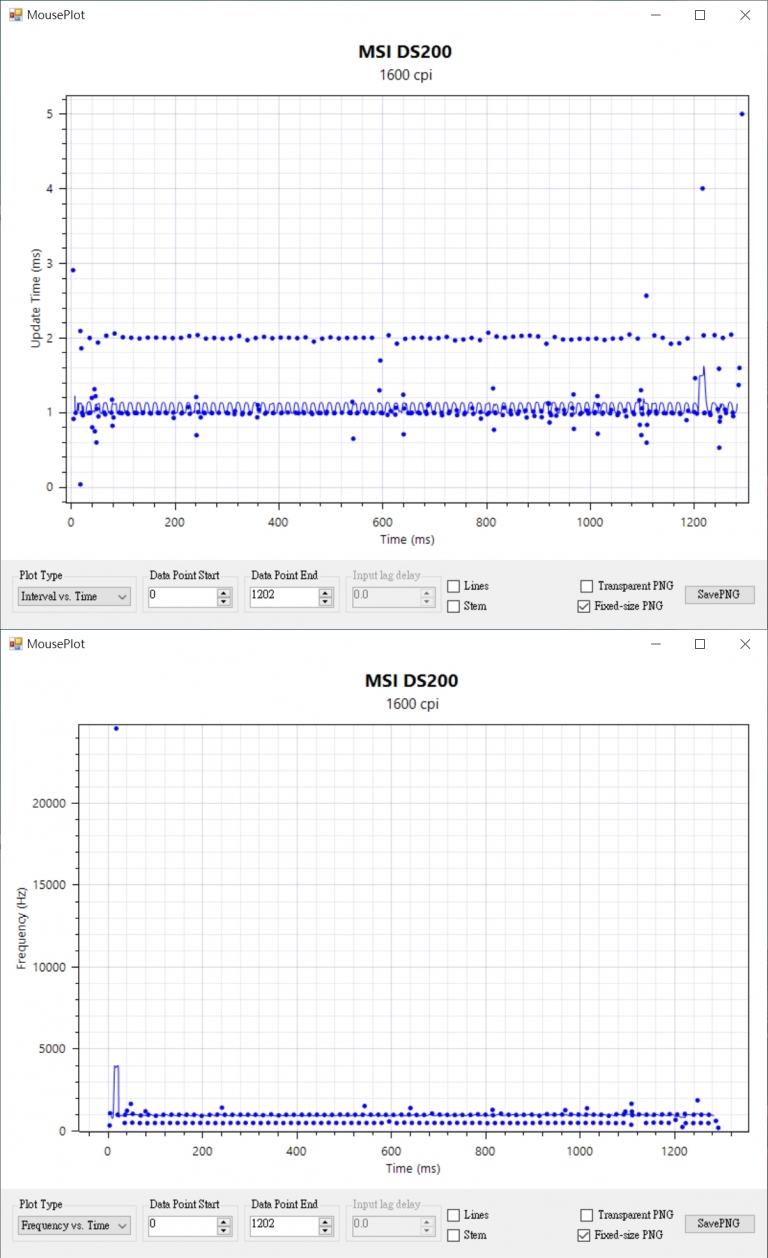Image resolution: width=768 pixels, height=1258 pixels.
Task: Minimize the lower MousePlot window
Action: pos(655,644)
